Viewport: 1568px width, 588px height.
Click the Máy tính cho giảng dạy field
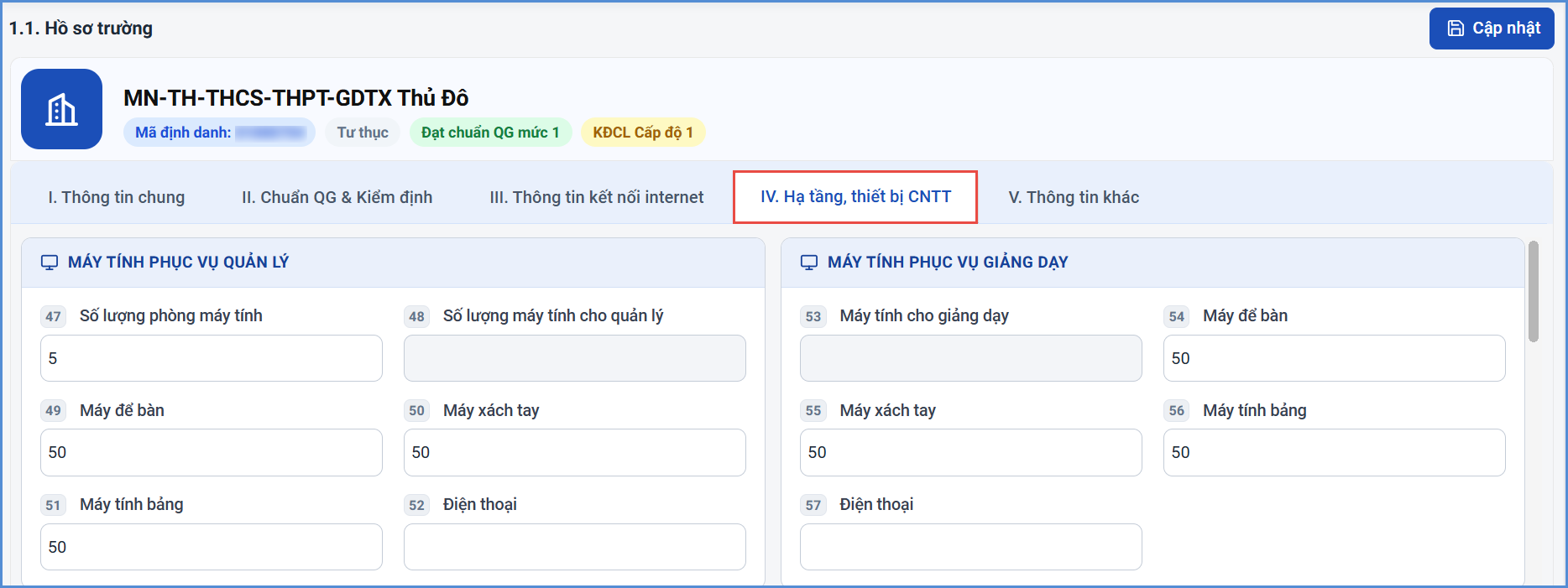pyautogui.click(x=971, y=358)
